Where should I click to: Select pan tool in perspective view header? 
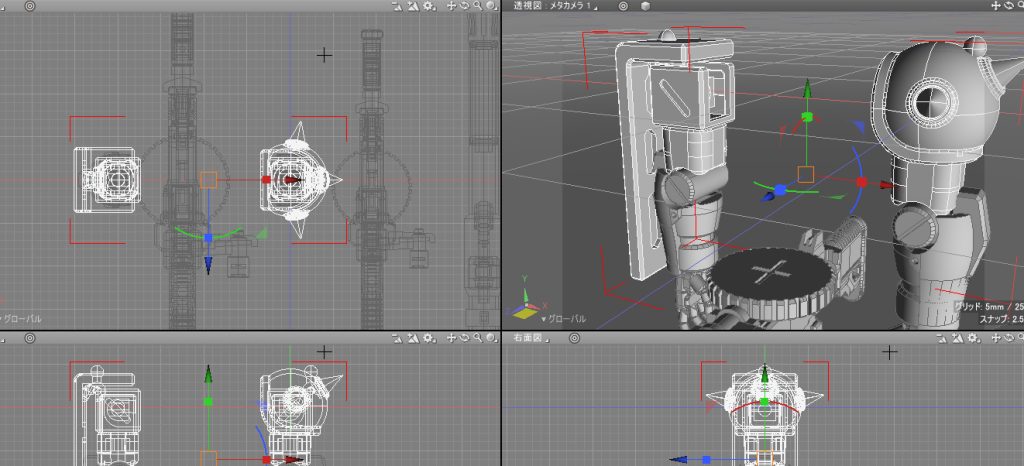[x=995, y=6]
